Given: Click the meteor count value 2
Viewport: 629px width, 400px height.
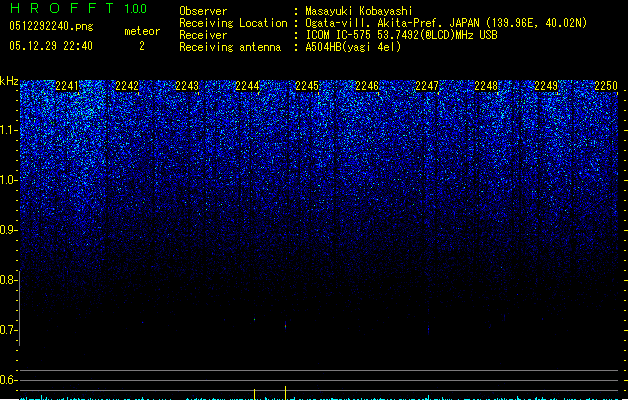Looking at the screenshot, I should [142, 46].
